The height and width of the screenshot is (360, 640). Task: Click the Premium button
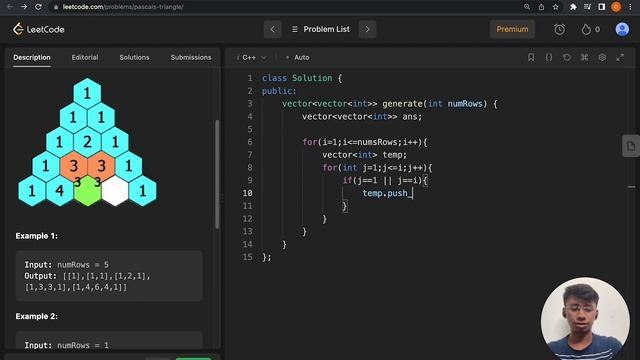click(512, 29)
